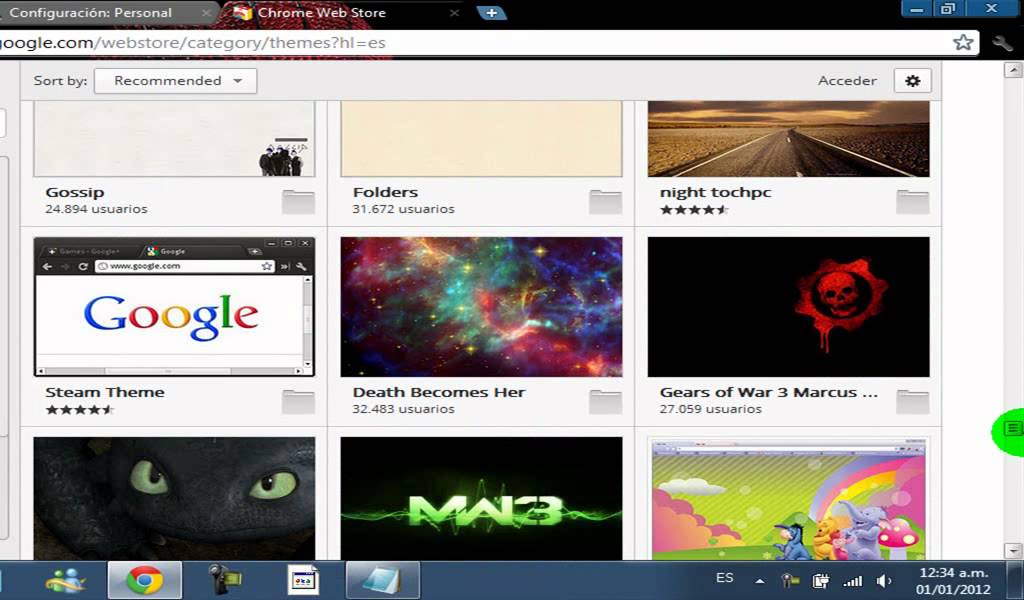Click the MW3 theme thumbnail
Viewport: 1024px width, 600px height.
(x=481, y=498)
